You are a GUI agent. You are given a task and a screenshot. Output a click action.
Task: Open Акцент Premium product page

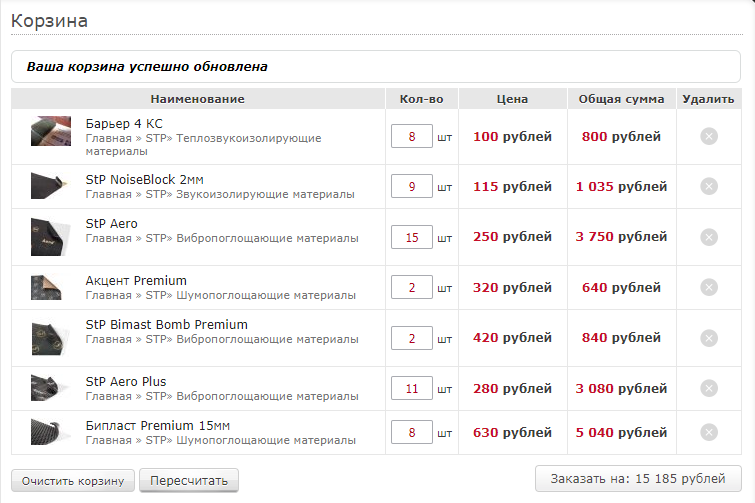pyautogui.click(x=136, y=281)
